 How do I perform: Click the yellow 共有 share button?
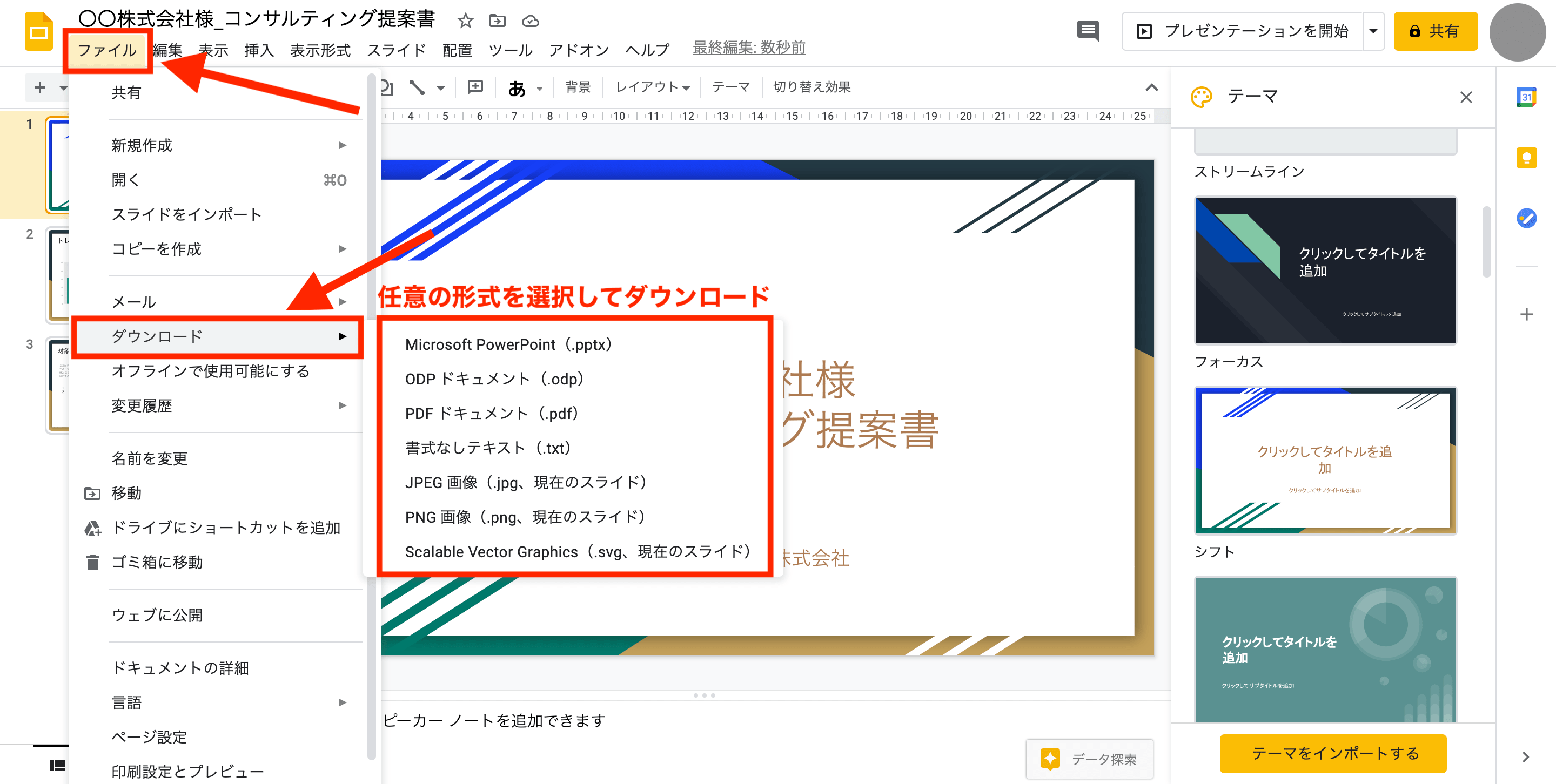[x=1435, y=31]
